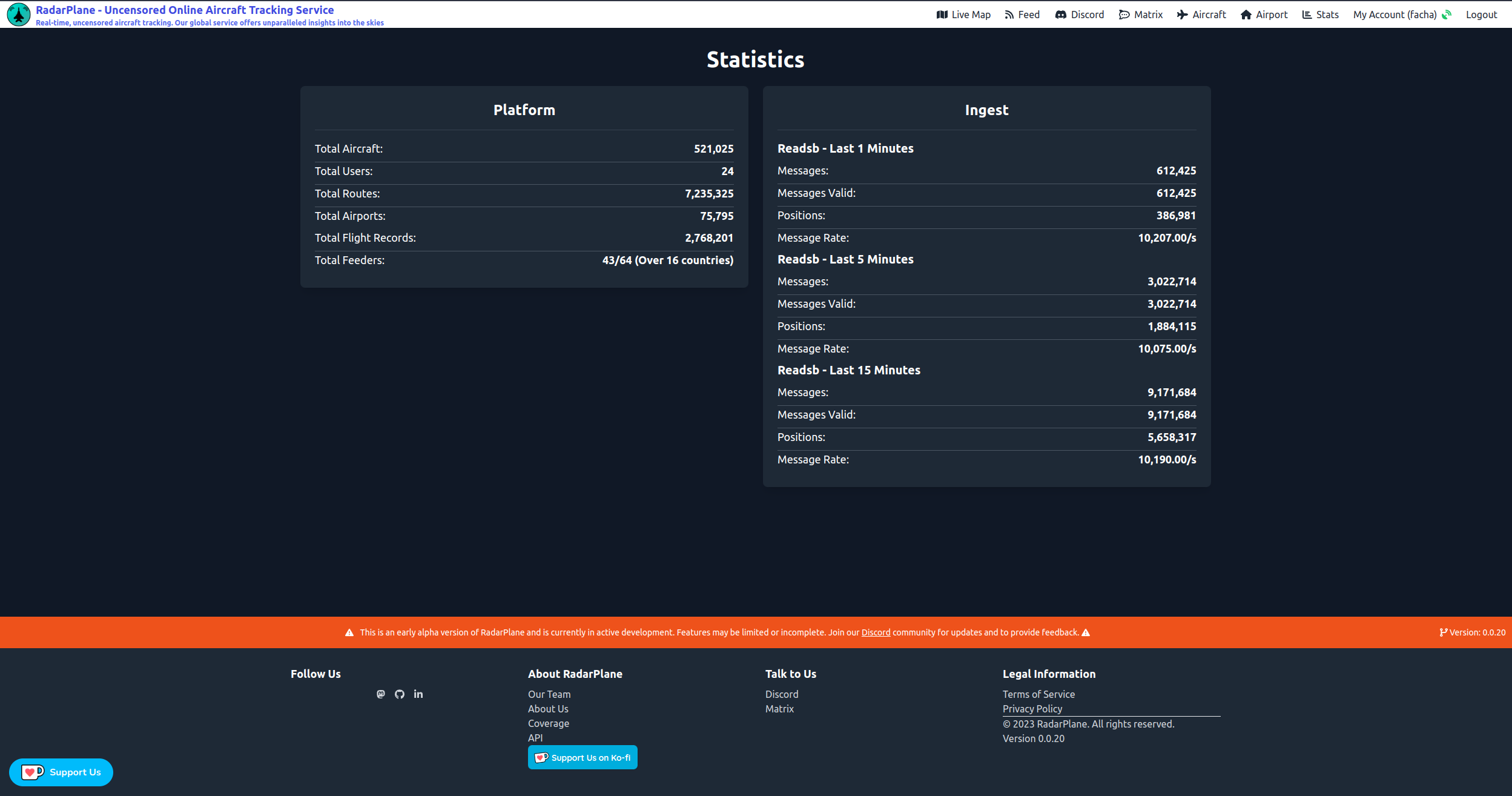Viewport: 1512px width, 796px height.
Task: Click the Readsb - Last 1 Minutes heading
Action: pyautogui.click(x=845, y=148)
